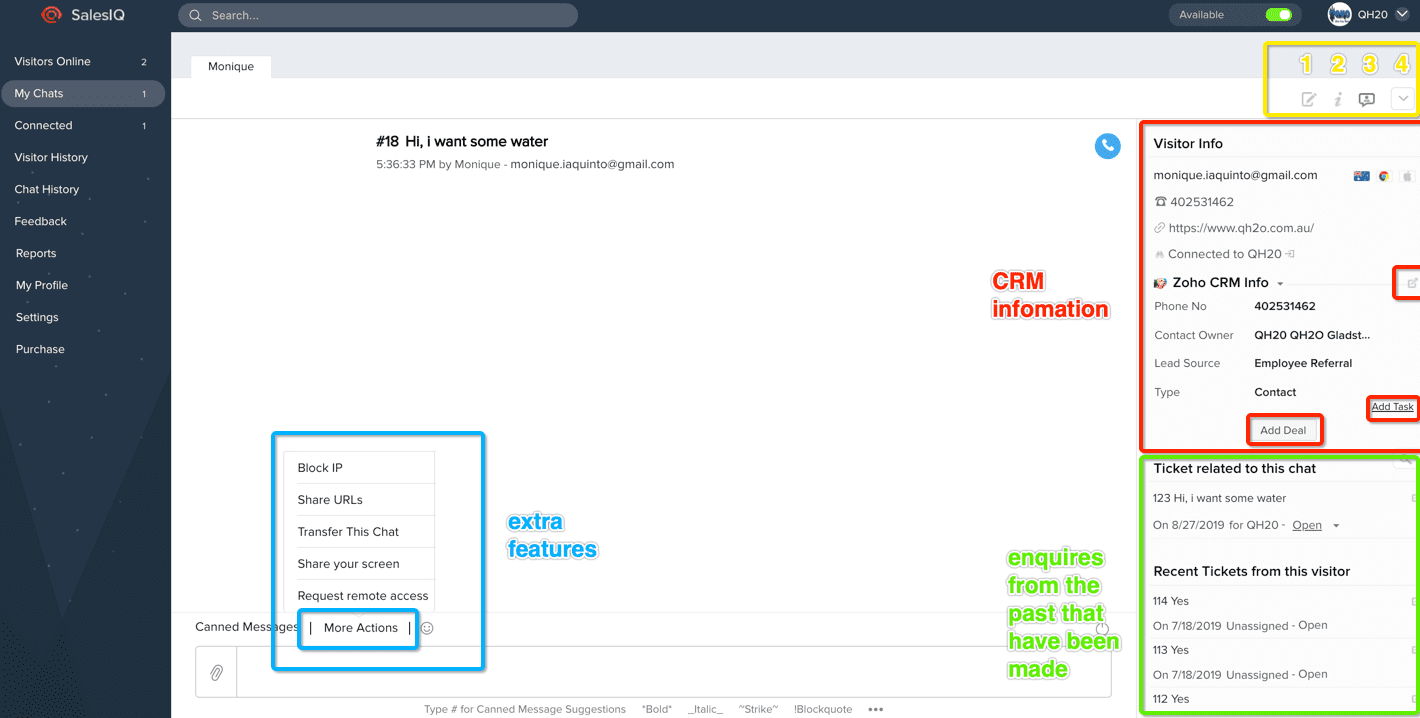Click the chat bubble icon at top right
This screenshot has width=1420, height=718.
[x=1367, y=99]
